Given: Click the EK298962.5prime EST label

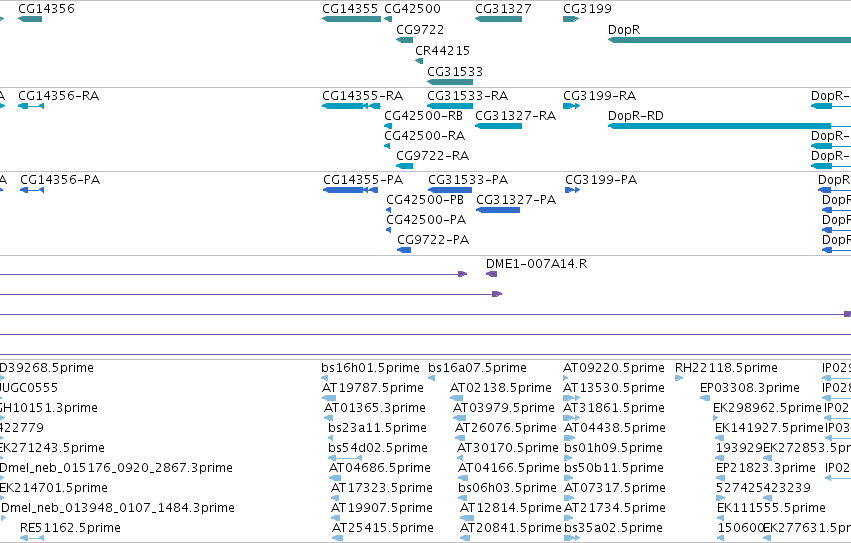Looking at the screenshot, I should click(x=767, y=408).
